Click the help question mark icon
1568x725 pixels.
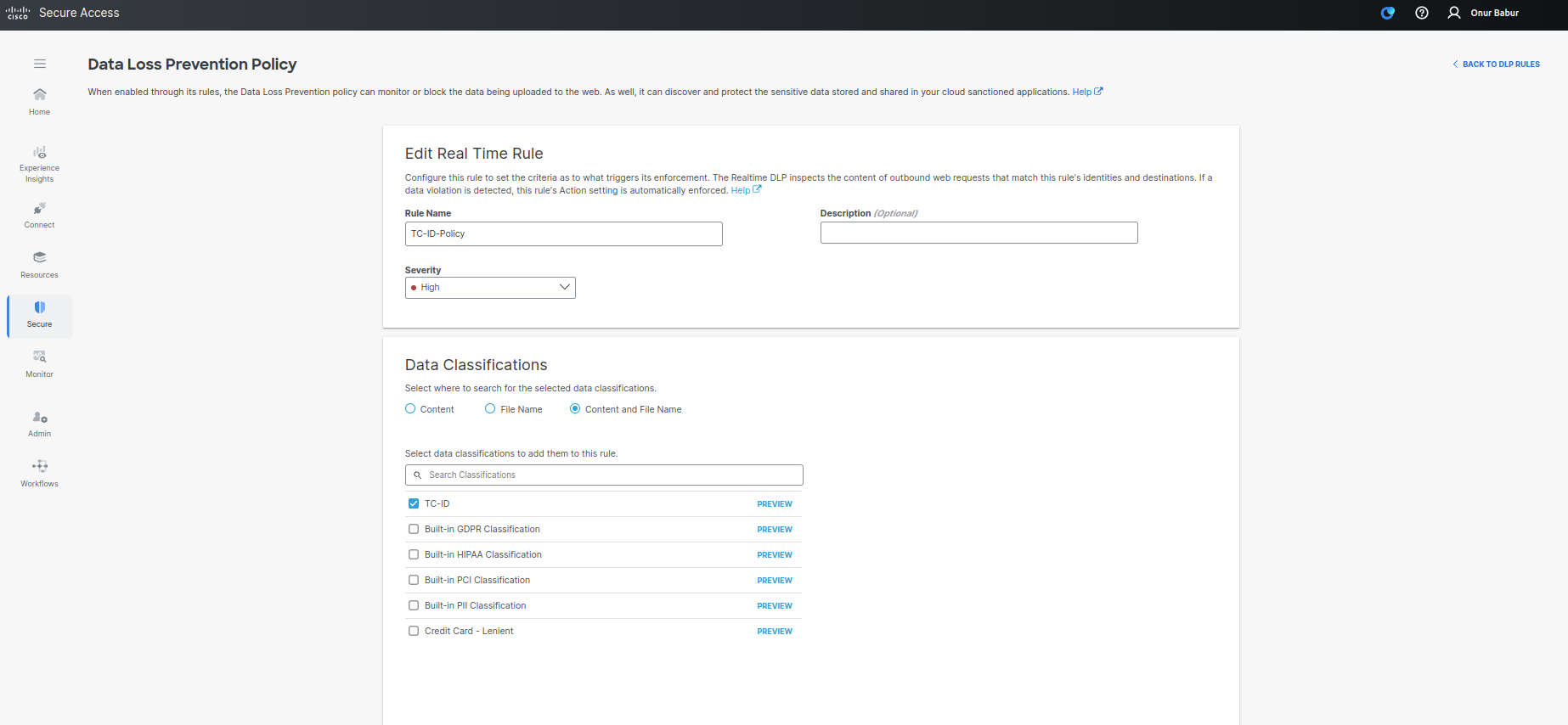1421,13
